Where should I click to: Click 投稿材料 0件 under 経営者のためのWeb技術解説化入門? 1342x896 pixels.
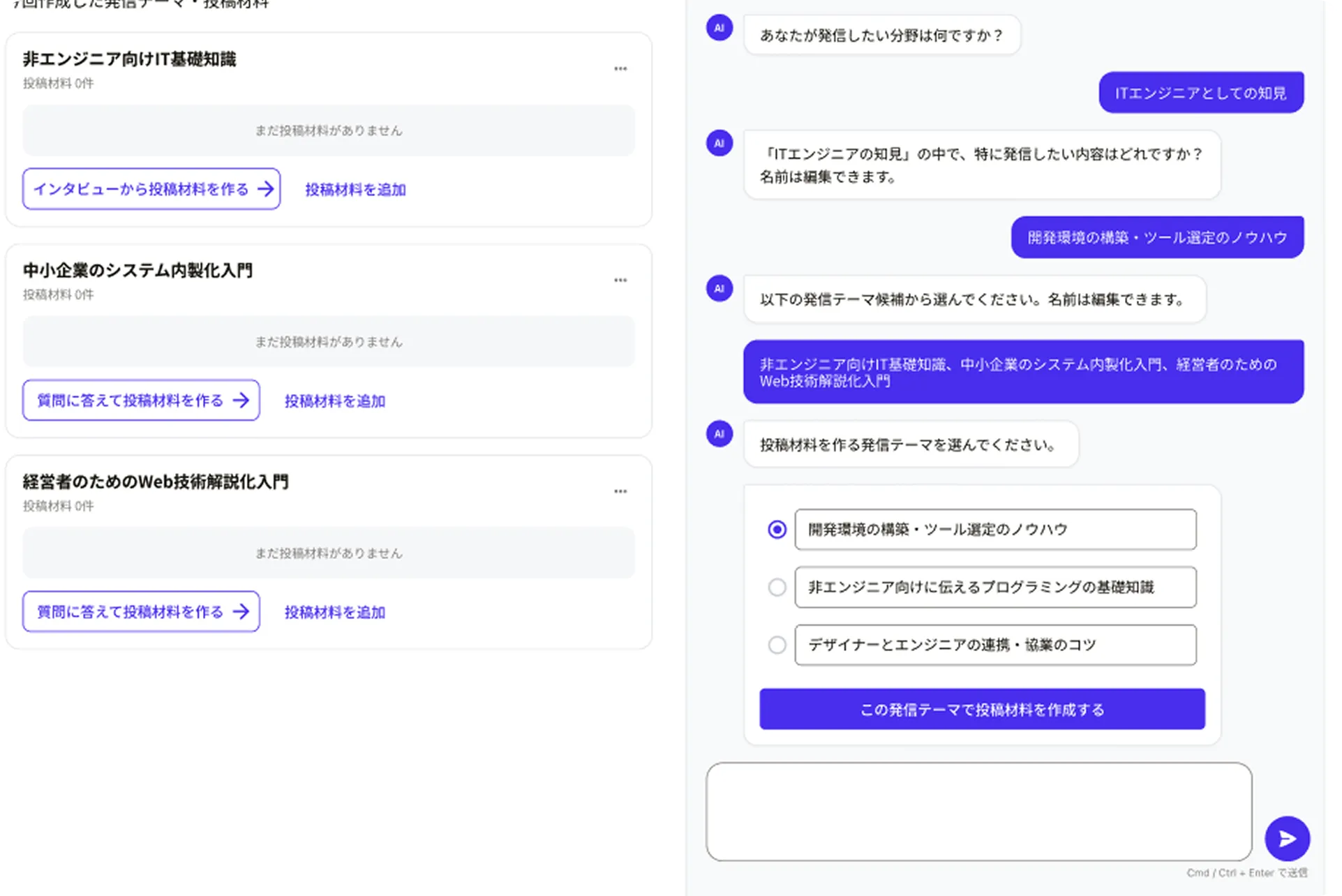click(x=58, y=507)
